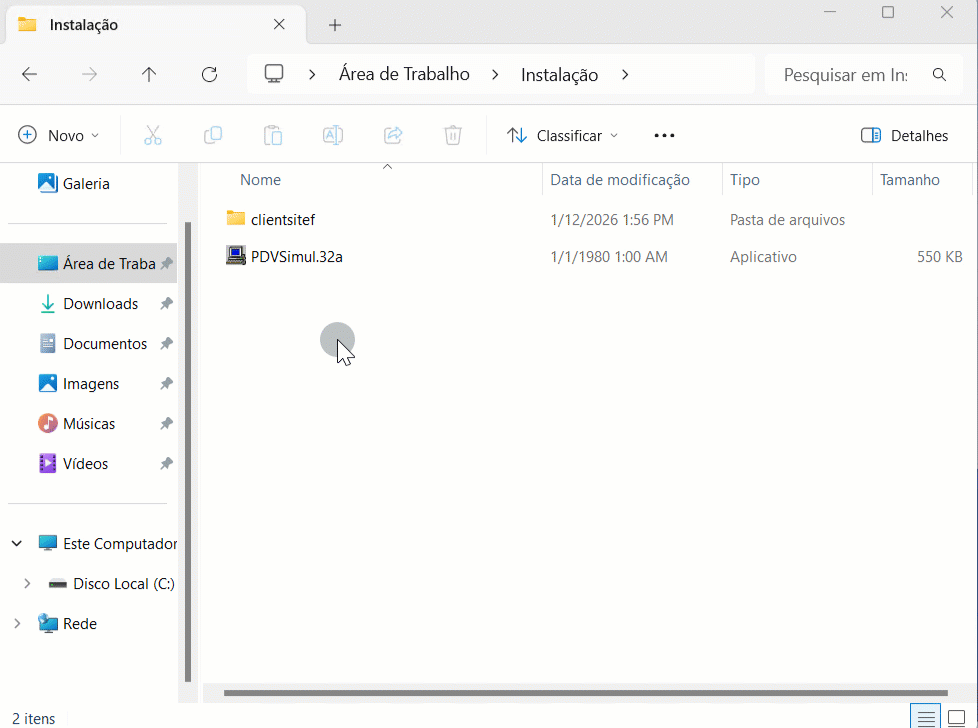Open Músicas in the sidebar
This screenshot has width=978, height=728.
[89, 424]
